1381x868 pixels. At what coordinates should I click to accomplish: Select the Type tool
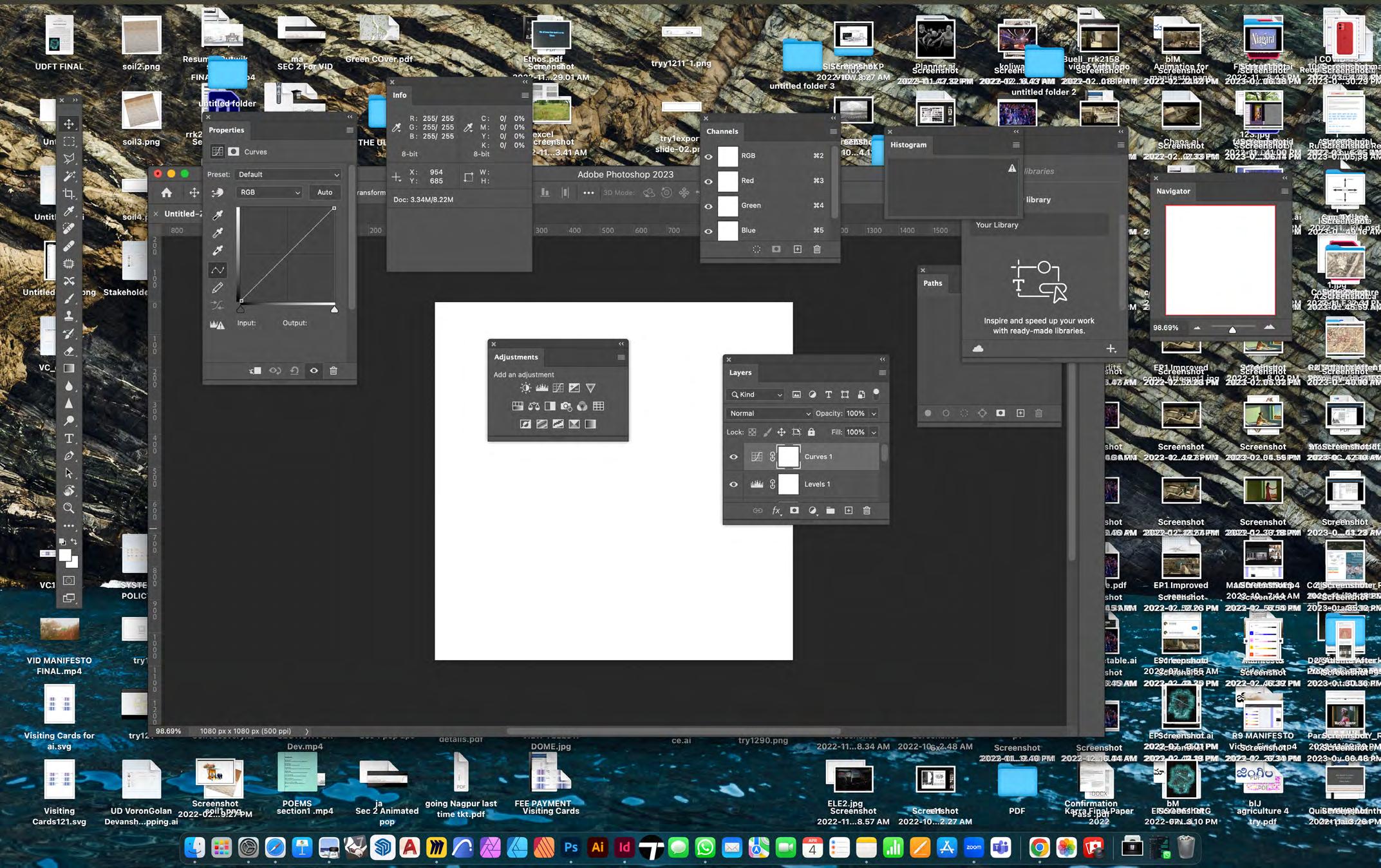[x=68, y=439]
